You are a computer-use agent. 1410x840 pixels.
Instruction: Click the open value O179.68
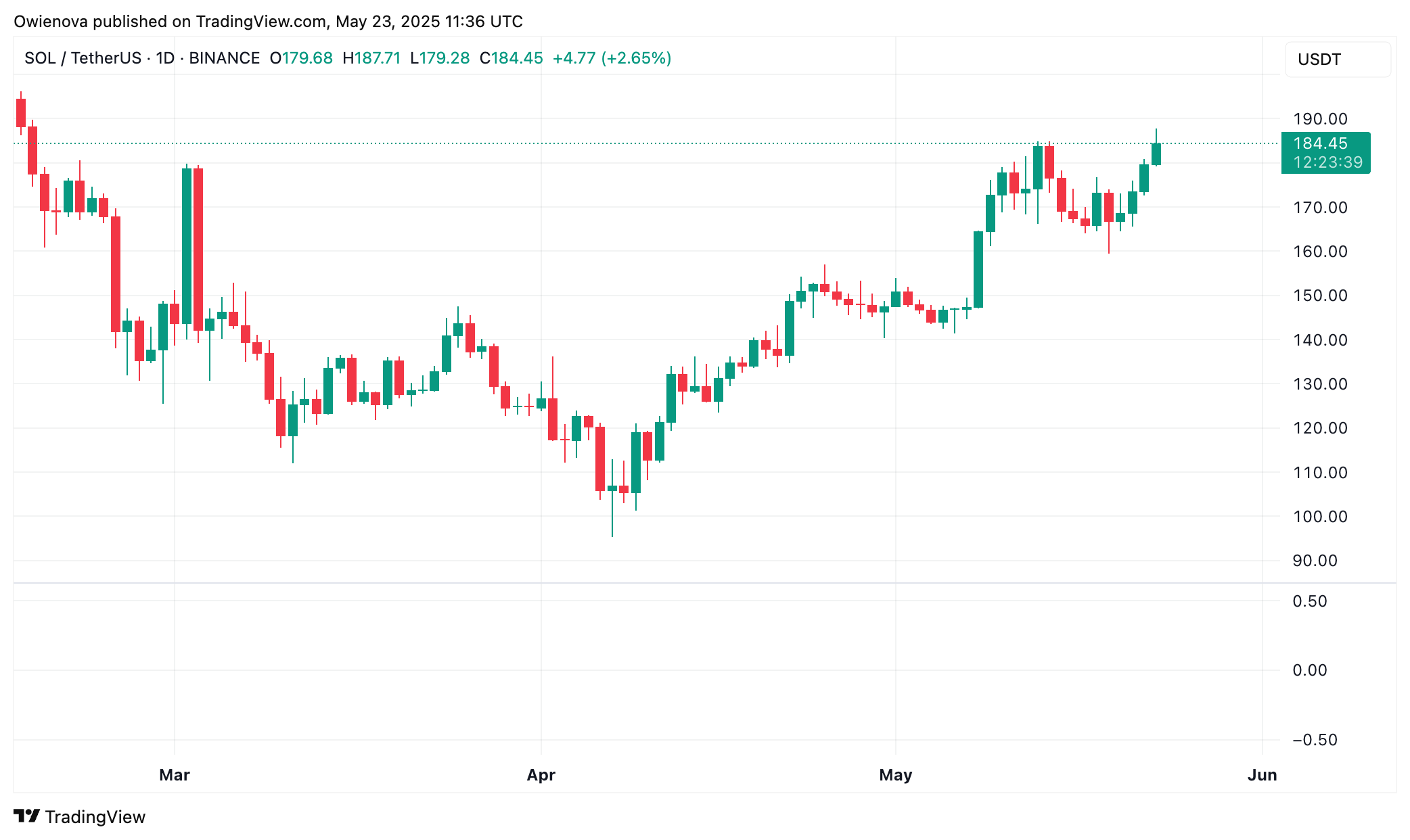point(301,58)
